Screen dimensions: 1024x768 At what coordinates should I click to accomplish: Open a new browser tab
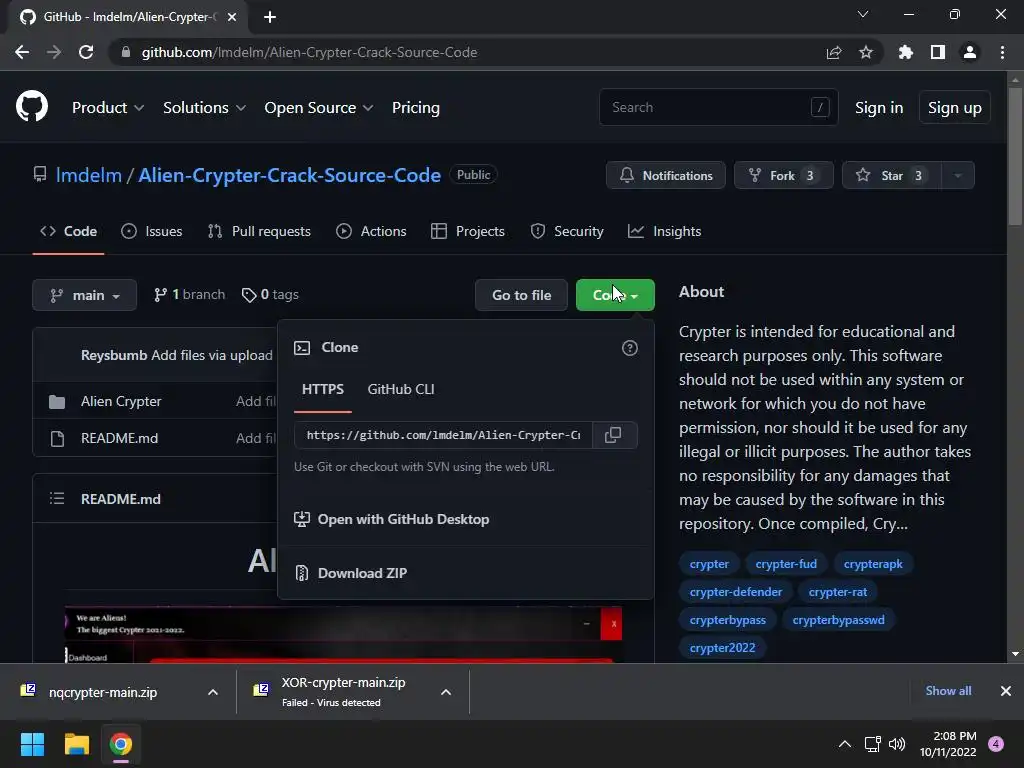point(270,17)
